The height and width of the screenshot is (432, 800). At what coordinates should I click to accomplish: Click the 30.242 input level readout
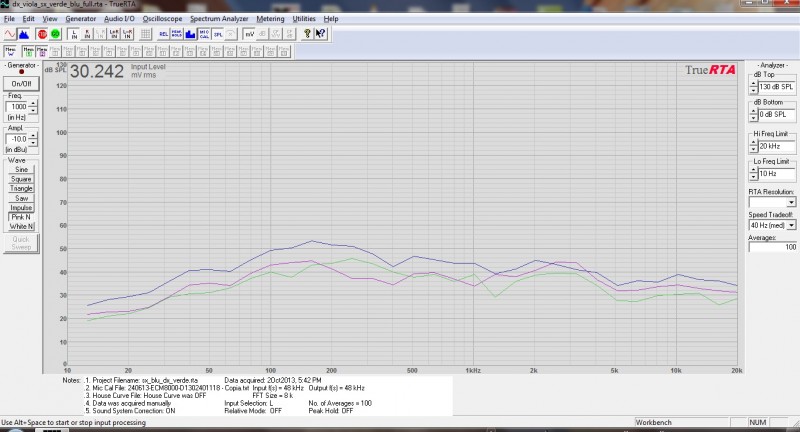point(96,71)
